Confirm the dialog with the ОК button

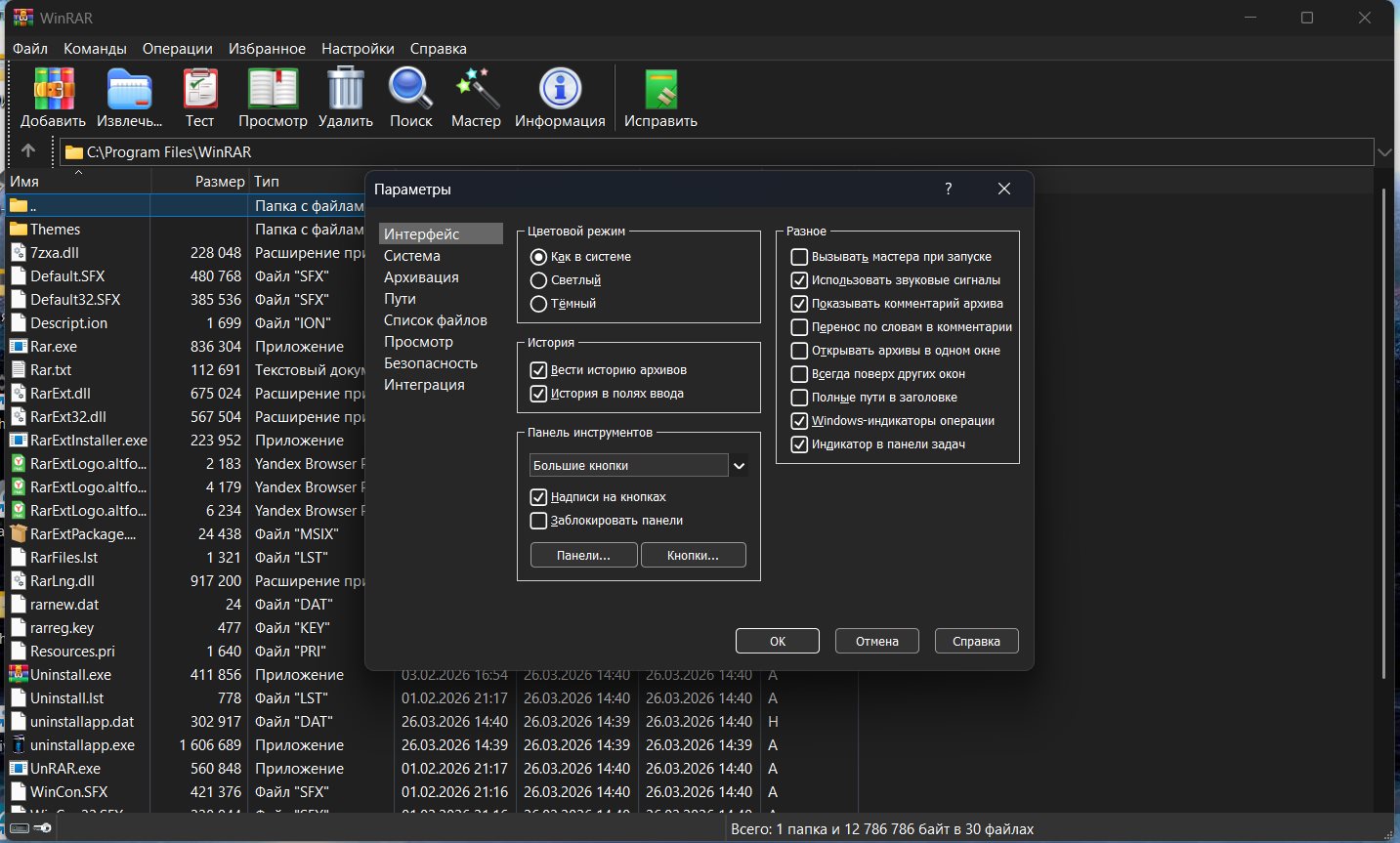point(777,641)
